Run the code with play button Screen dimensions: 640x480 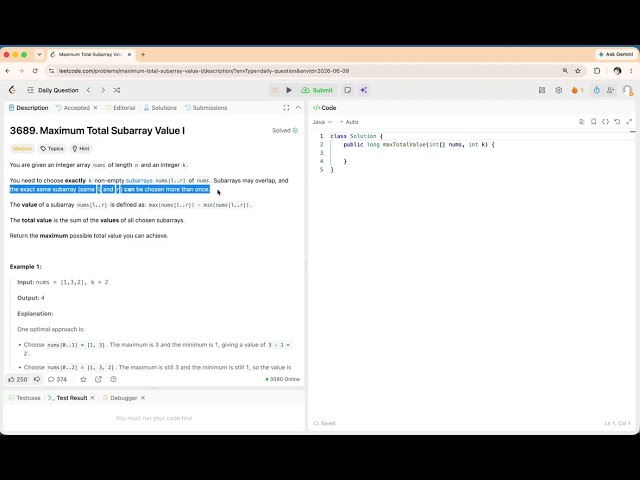point(289,90)
